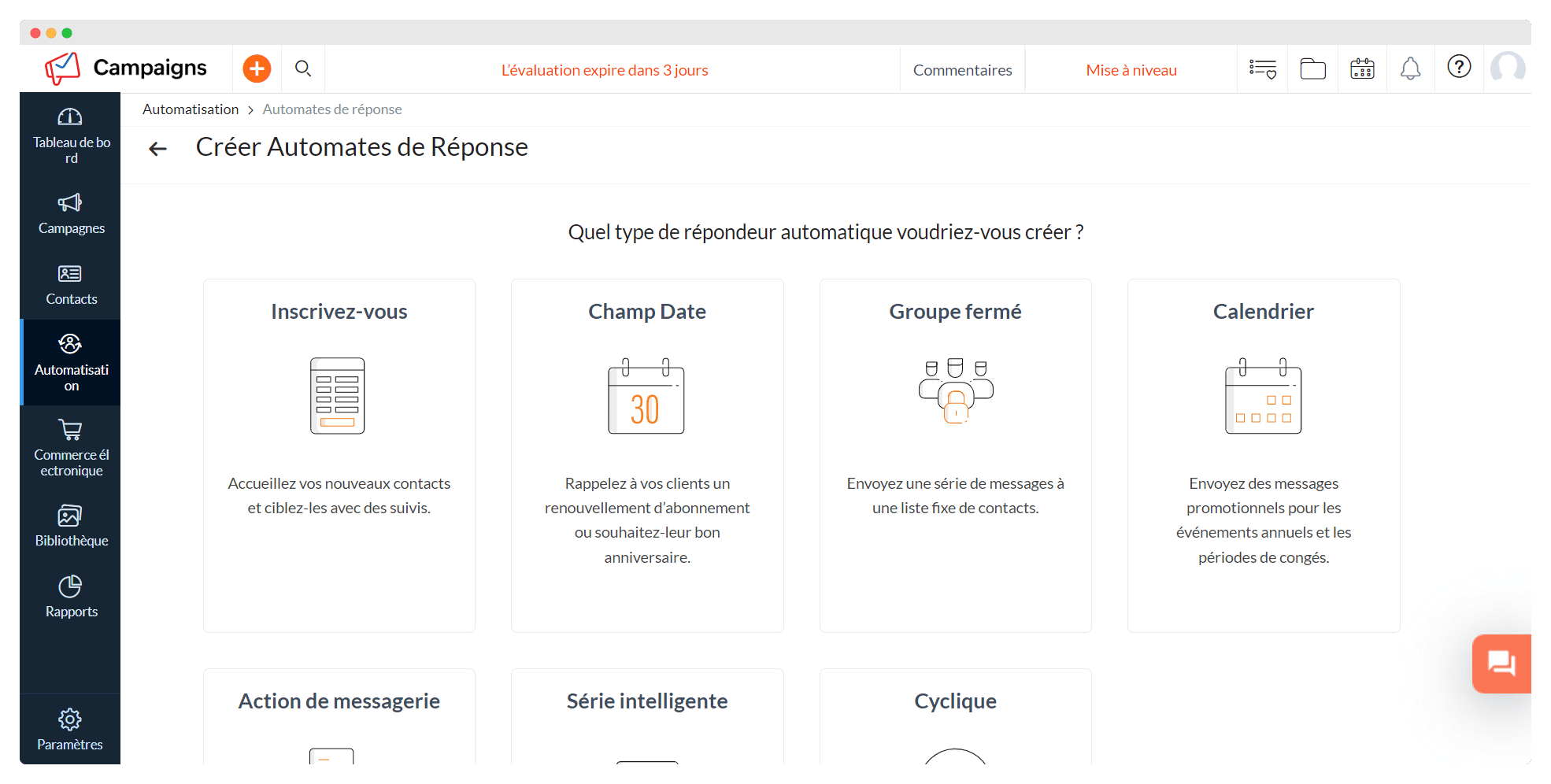Click the orange plus create button
Image resolution: width=1551 pixels, height=784 pixels.
(x=257, y=69)
